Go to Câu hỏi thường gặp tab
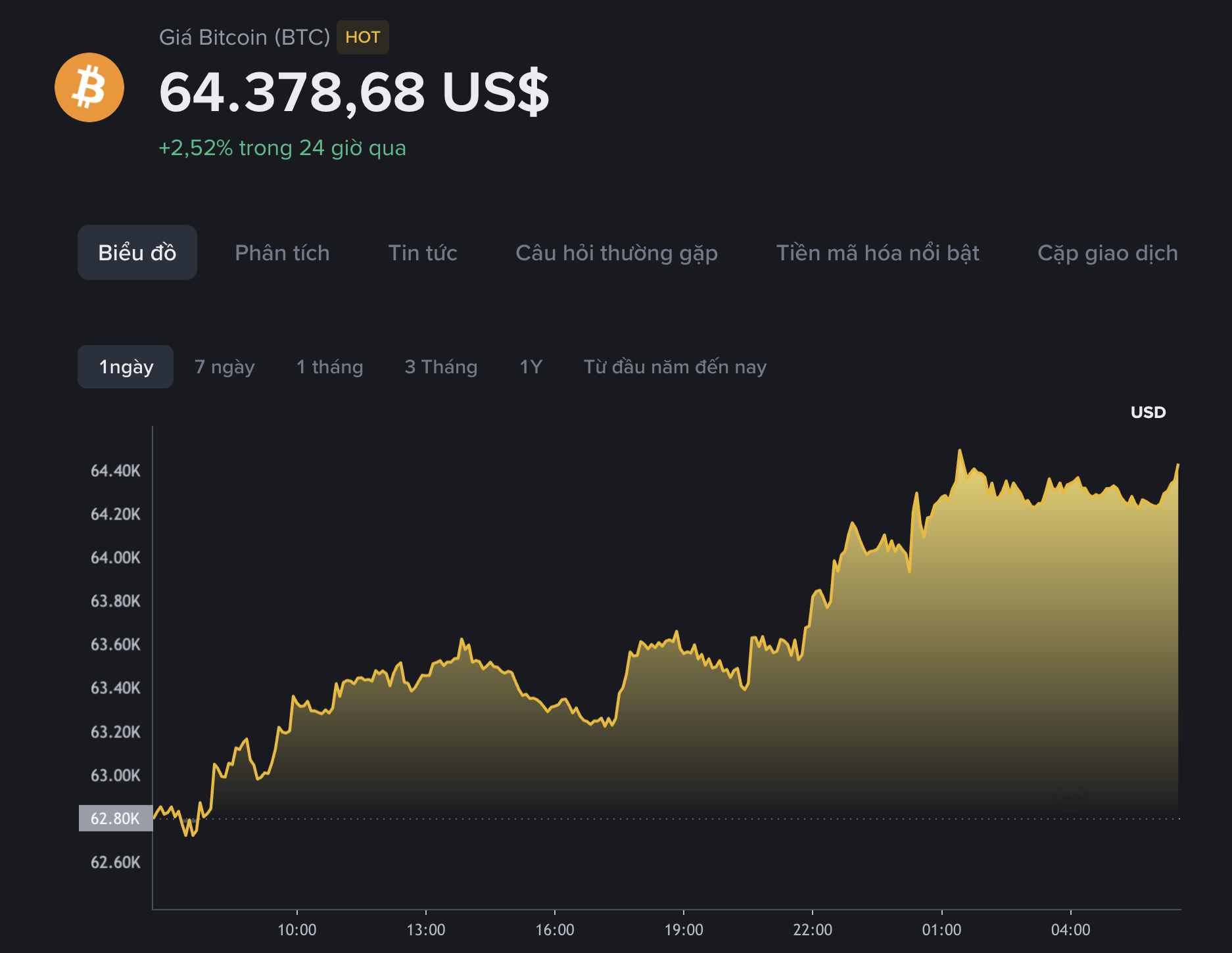 tap(617, 253)
